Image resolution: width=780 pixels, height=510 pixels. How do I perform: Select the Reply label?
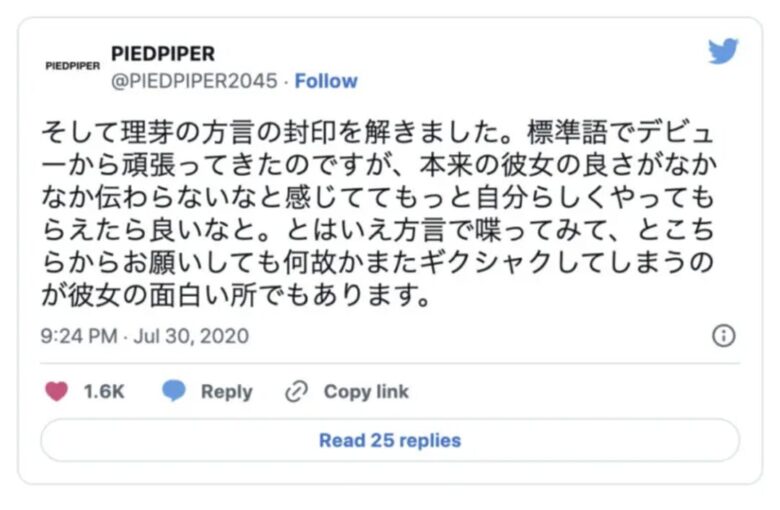(227, 392)
